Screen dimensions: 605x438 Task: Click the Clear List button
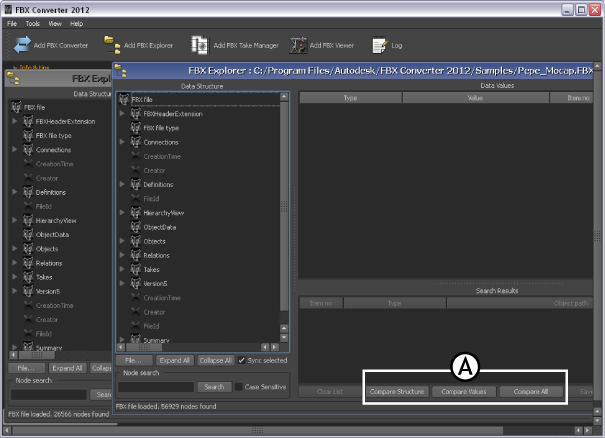[330, 392]
